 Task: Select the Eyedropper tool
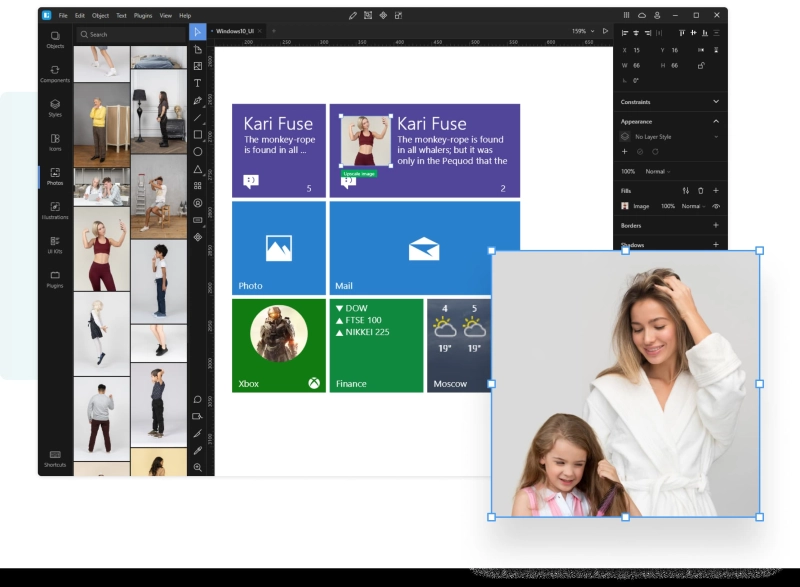click(197, 450)
